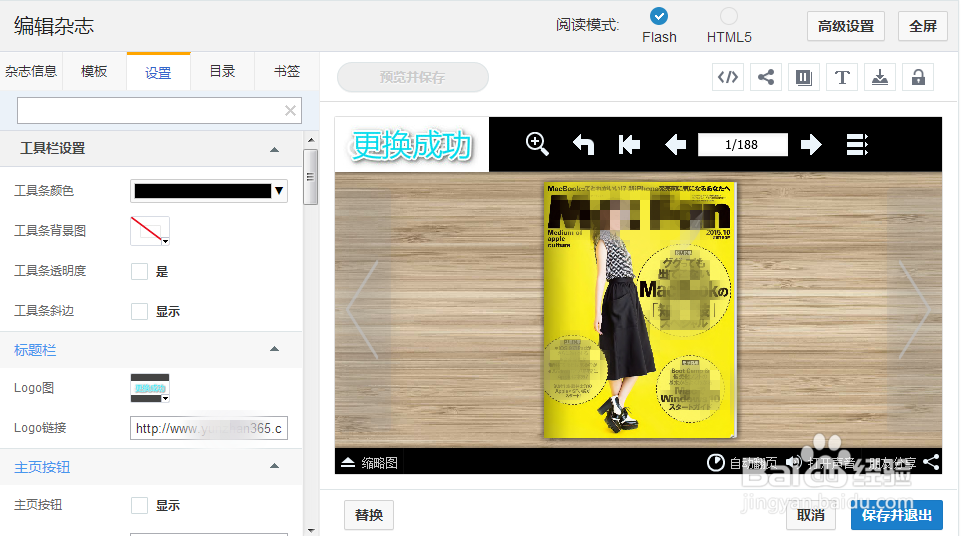The width and height of the screenshot is (966, 536).
Task: Switch to 杂志信息 tab
Action: pos(31,71)
